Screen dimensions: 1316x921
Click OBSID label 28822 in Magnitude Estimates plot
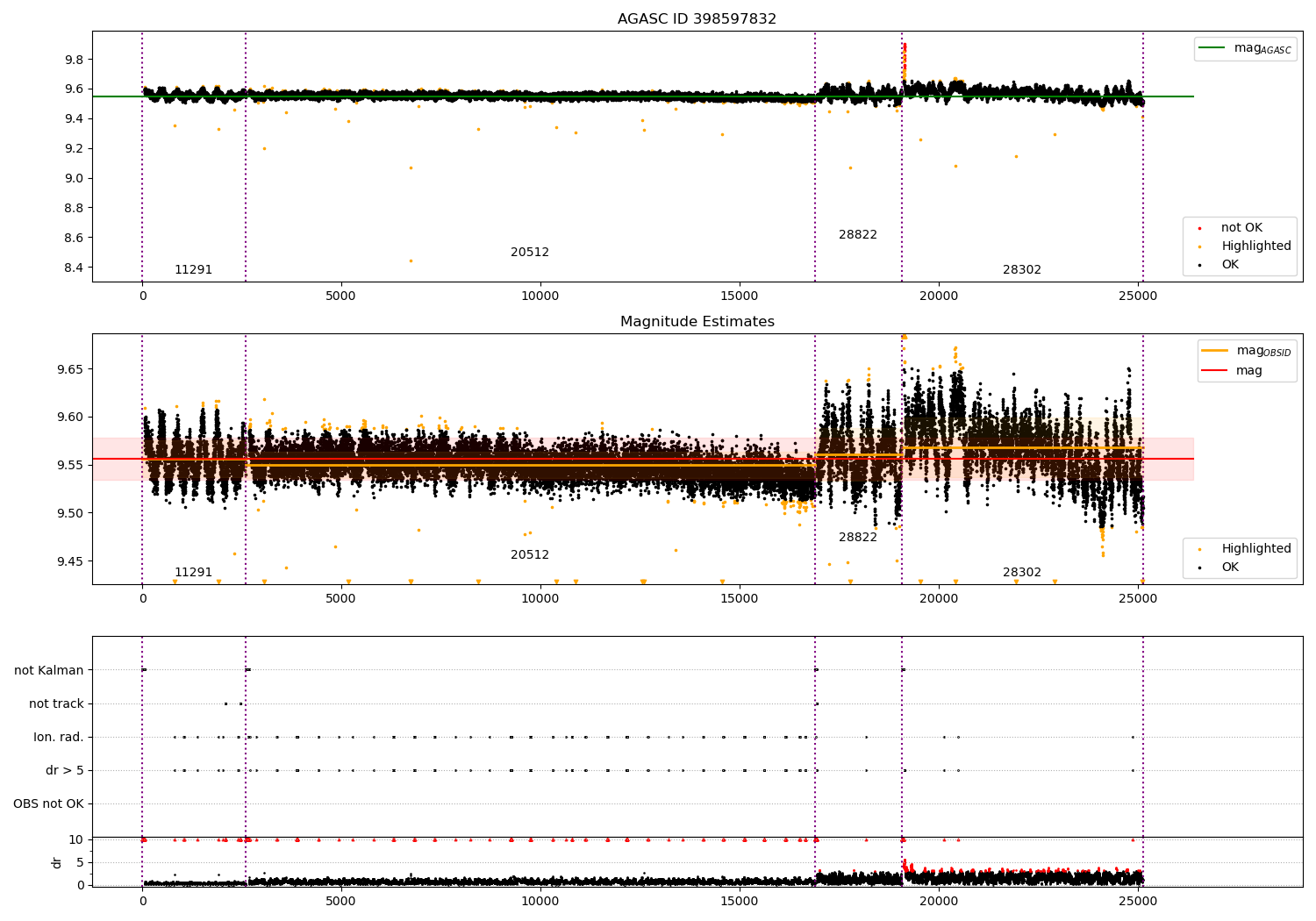(858, 538)
